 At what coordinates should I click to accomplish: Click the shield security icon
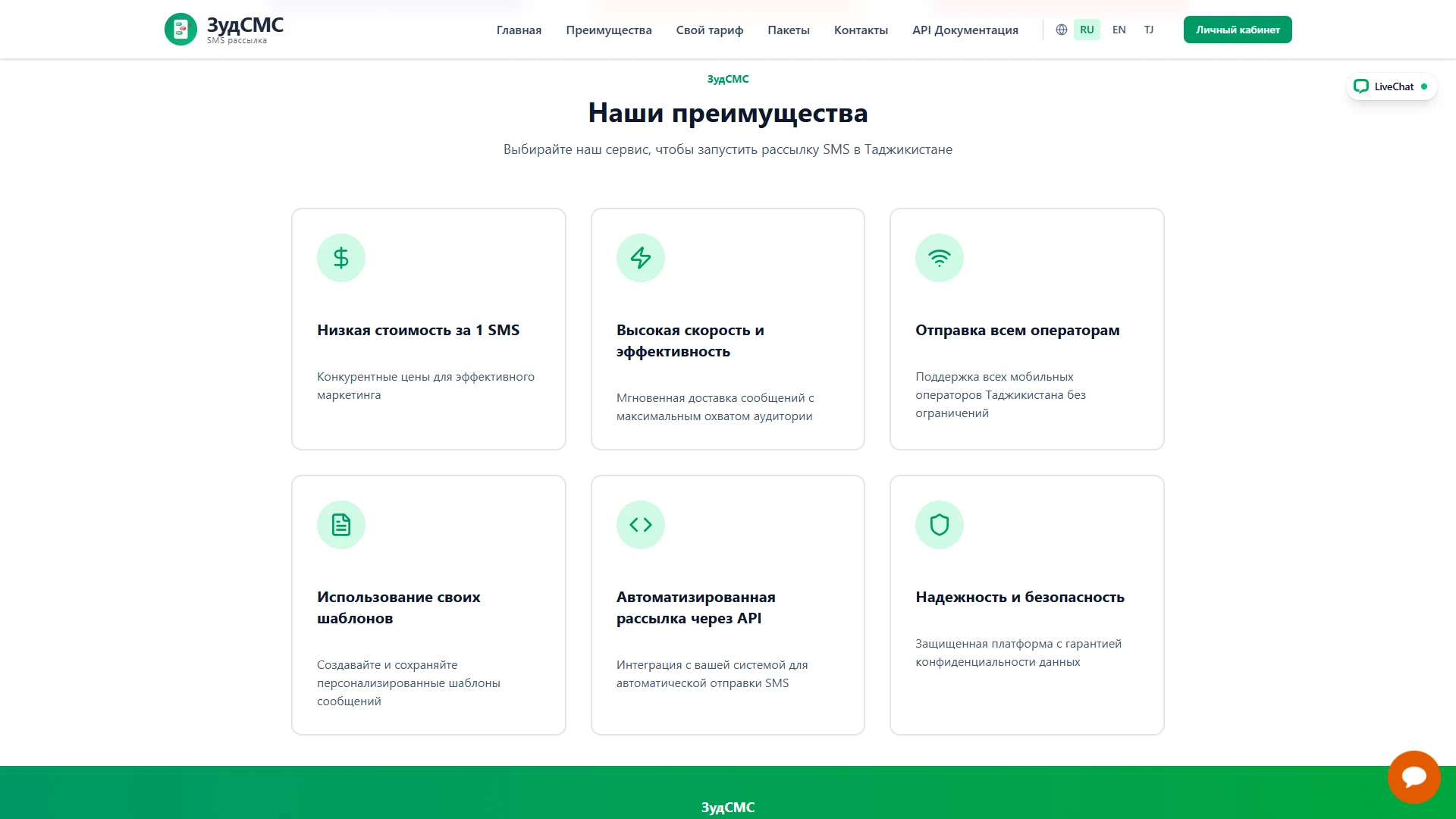pos(940,525)
